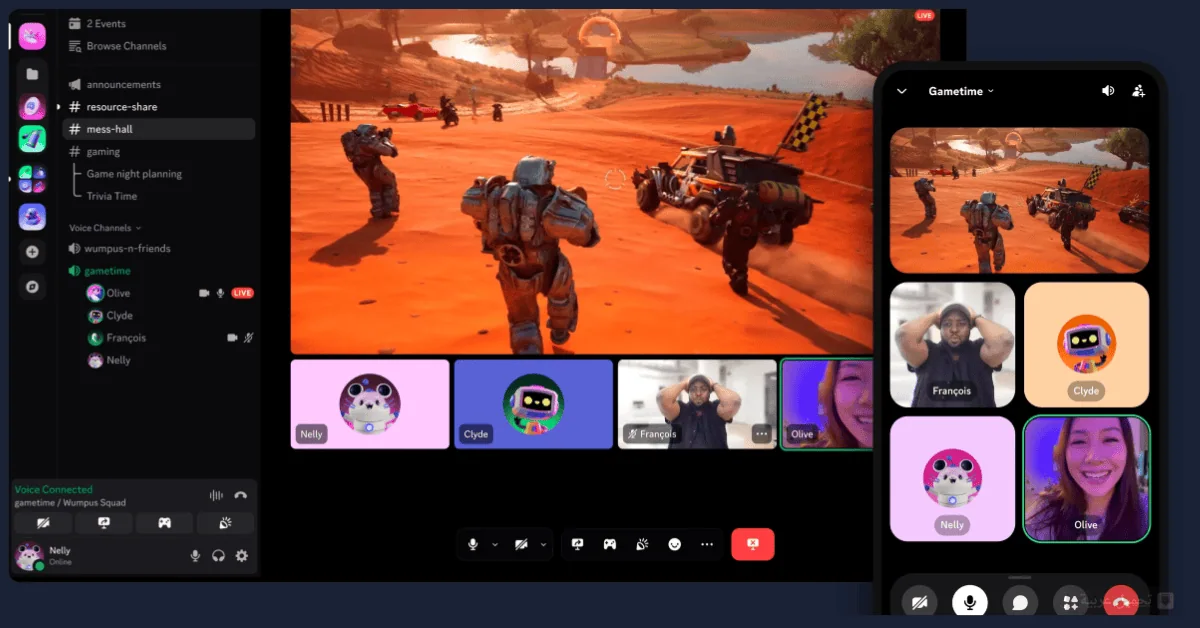Tap Olive's video tile on phone
This screenshot has width=1200, height=628.
click(x=1086, y=479)
